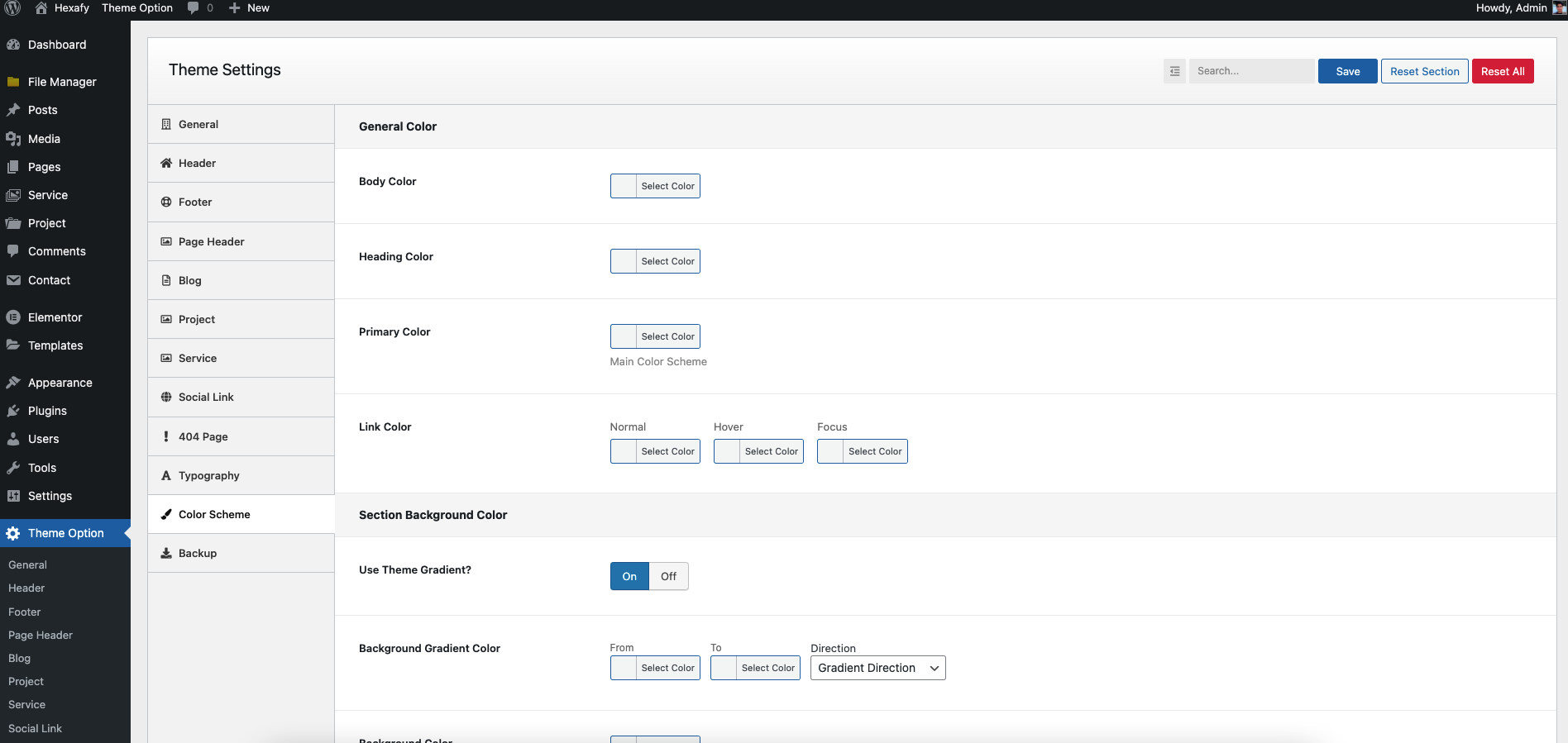
Task: Click the Dashboard gauge icon
Action: [x=13, y=45]
